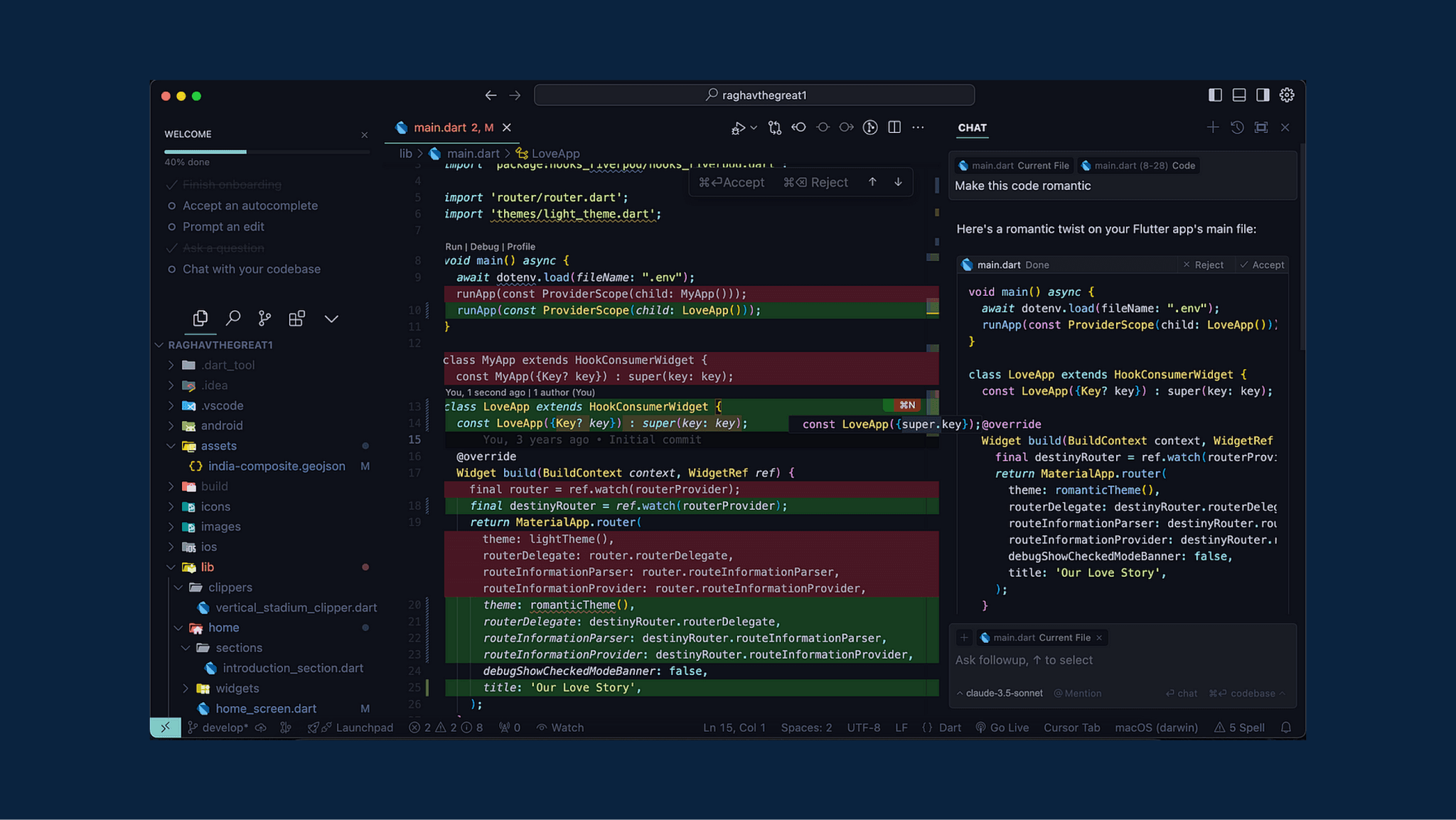Toggle the primary sidebar layout icon

(x=1215, y=95)
